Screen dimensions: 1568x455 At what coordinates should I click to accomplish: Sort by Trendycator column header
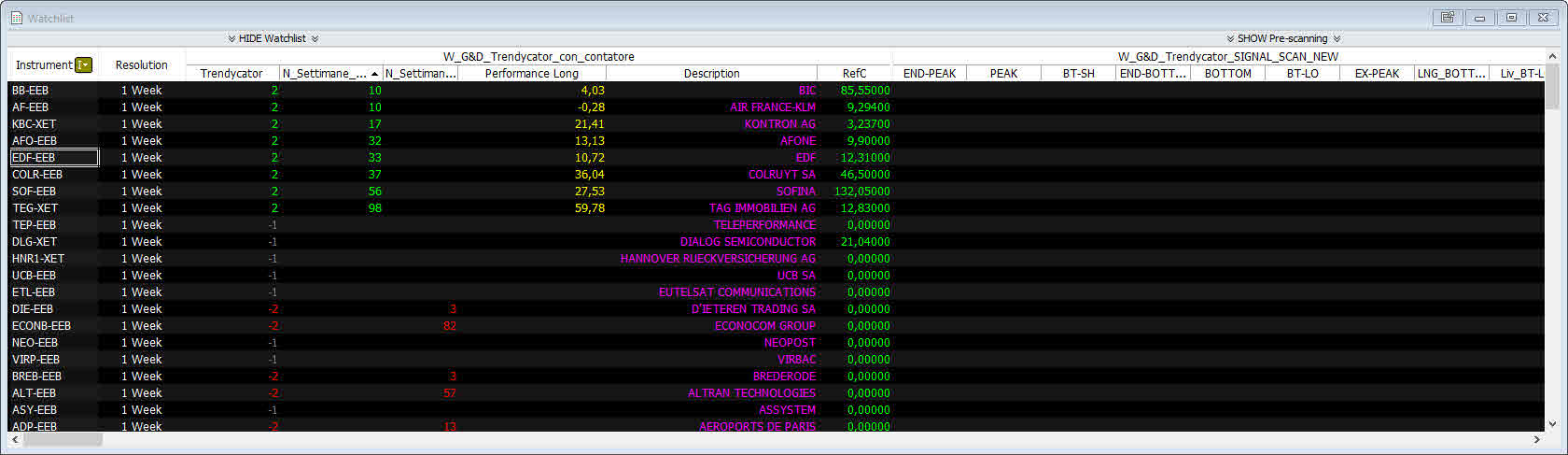tap(232, 74)
